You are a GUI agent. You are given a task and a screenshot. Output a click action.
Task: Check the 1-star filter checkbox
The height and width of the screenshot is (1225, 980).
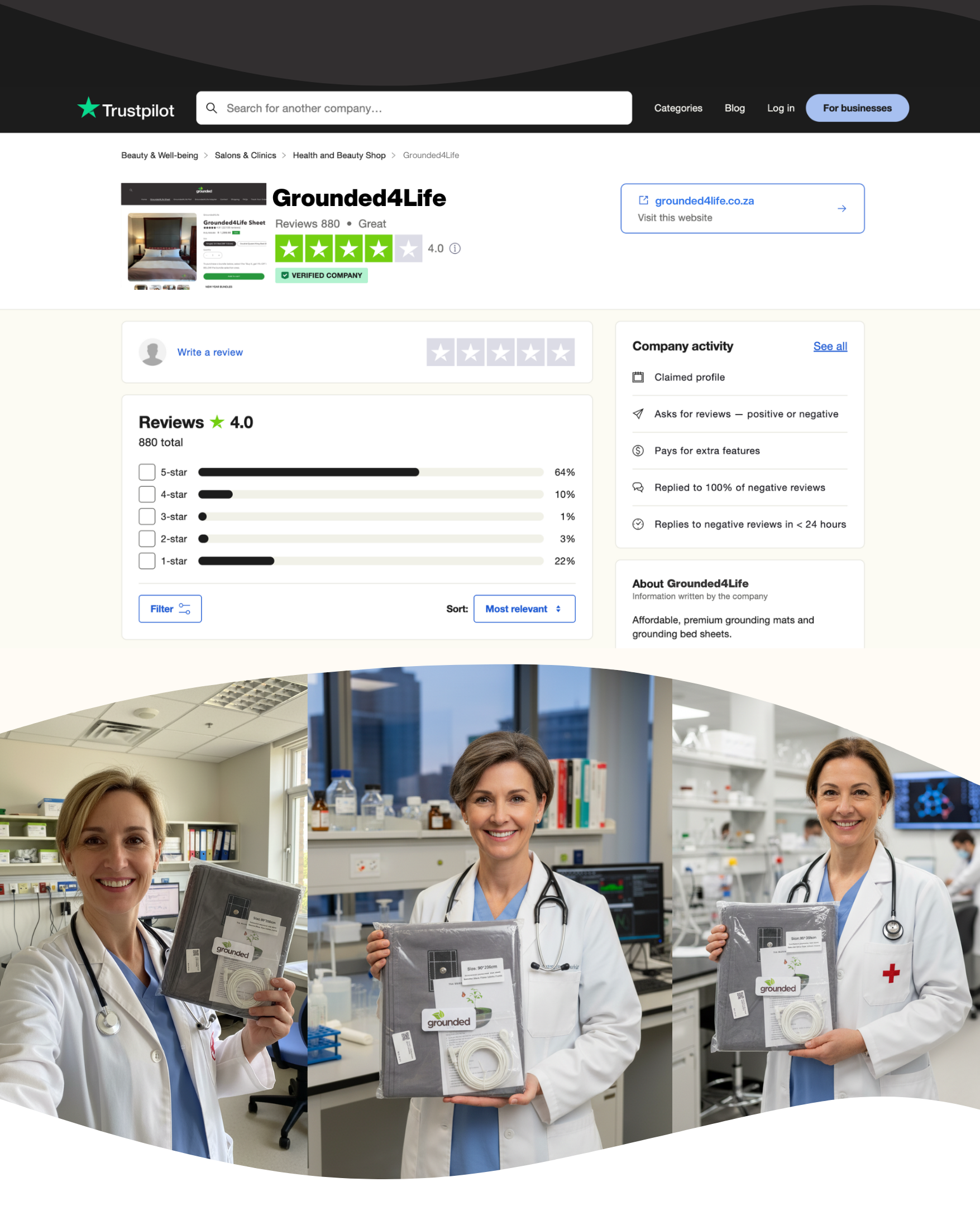(147, 561)
